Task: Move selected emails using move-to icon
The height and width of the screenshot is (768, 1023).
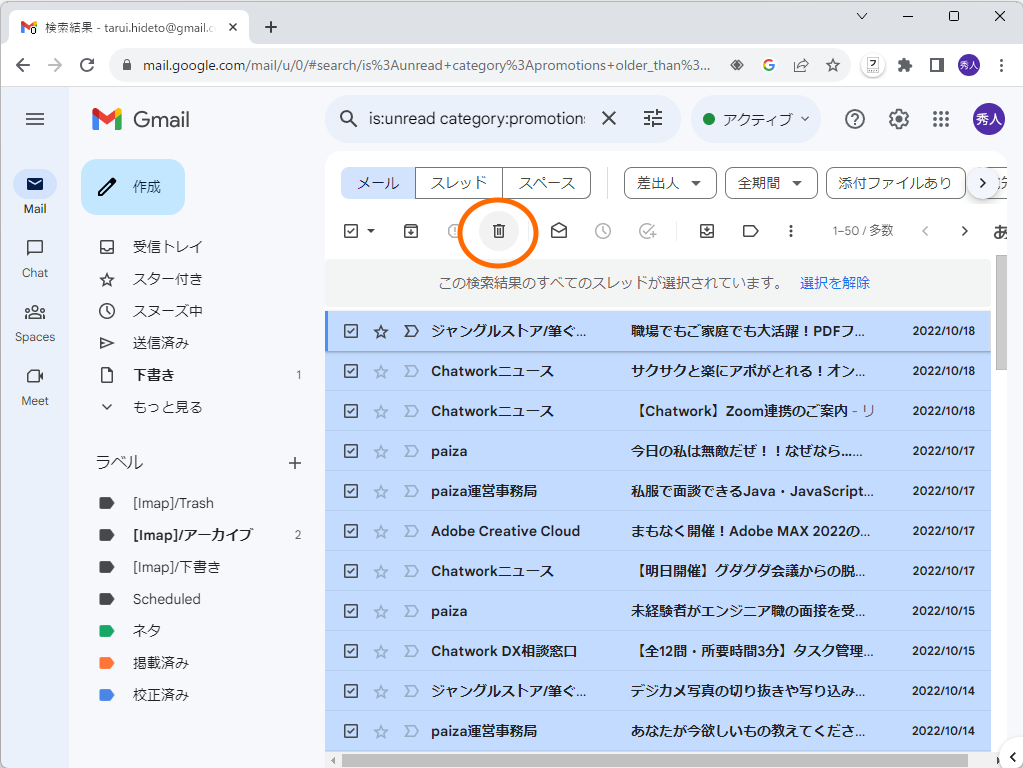Action: tap(706, 230)
